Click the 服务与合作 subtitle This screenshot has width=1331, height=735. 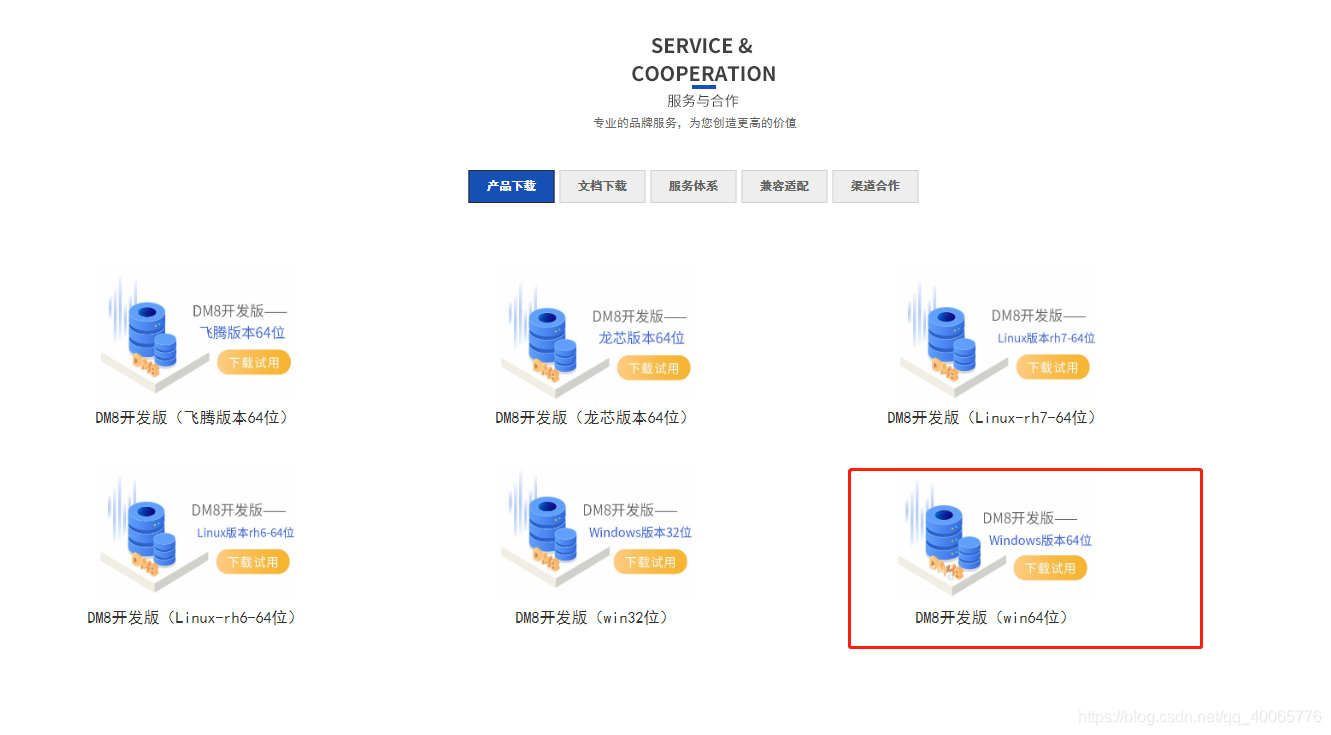click(x=703, y=101)
